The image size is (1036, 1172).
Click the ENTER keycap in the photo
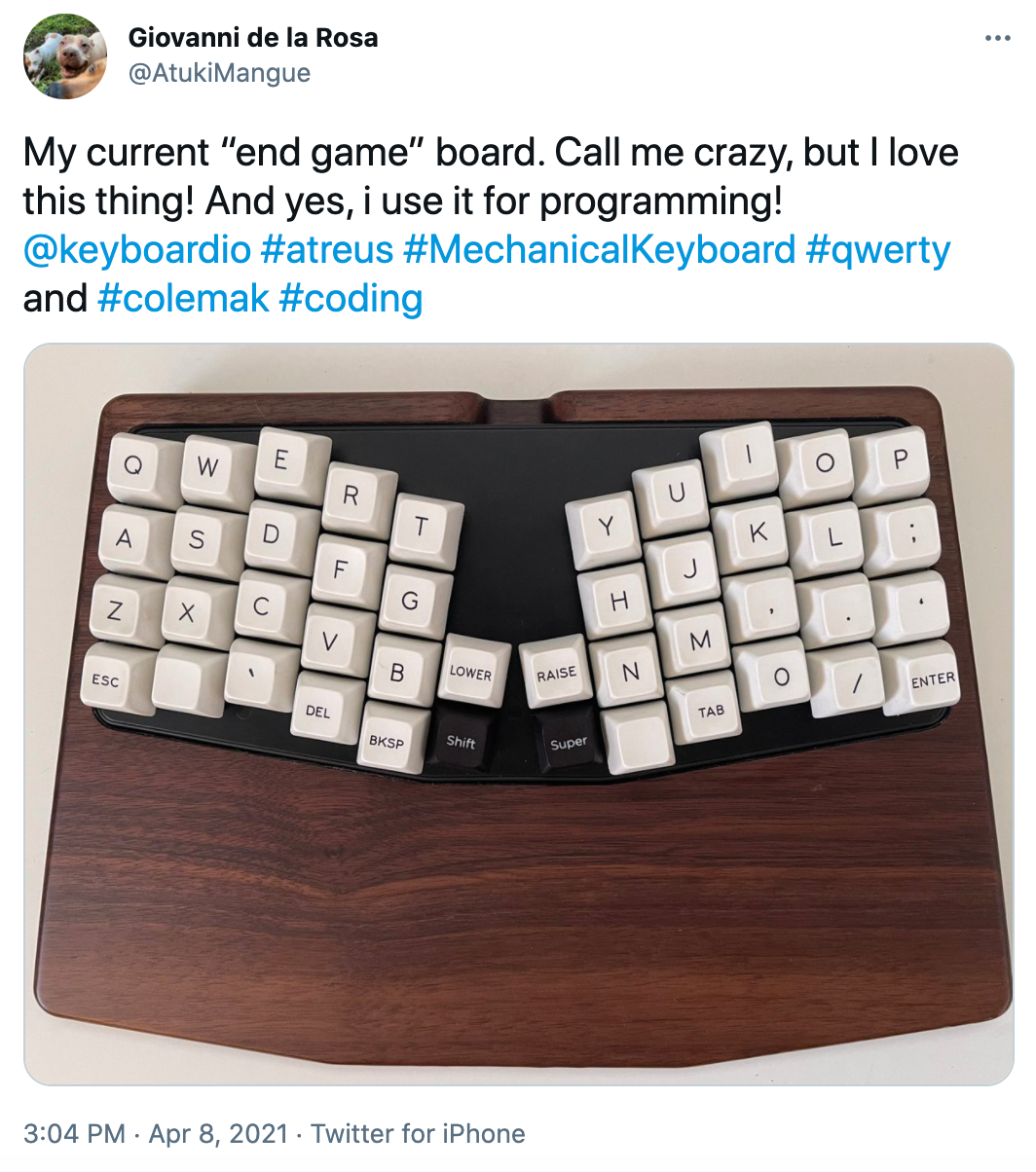(932, 679)
